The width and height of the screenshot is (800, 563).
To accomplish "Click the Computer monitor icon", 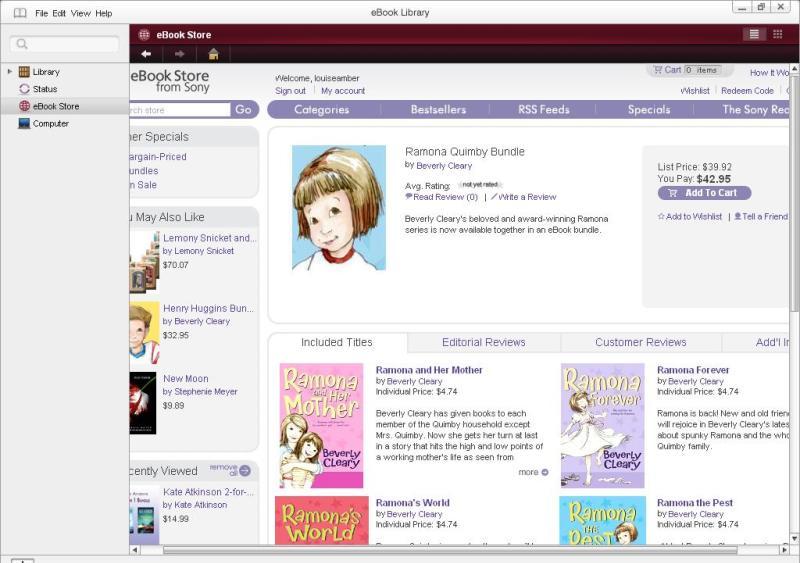I will (x=24, y=124).
